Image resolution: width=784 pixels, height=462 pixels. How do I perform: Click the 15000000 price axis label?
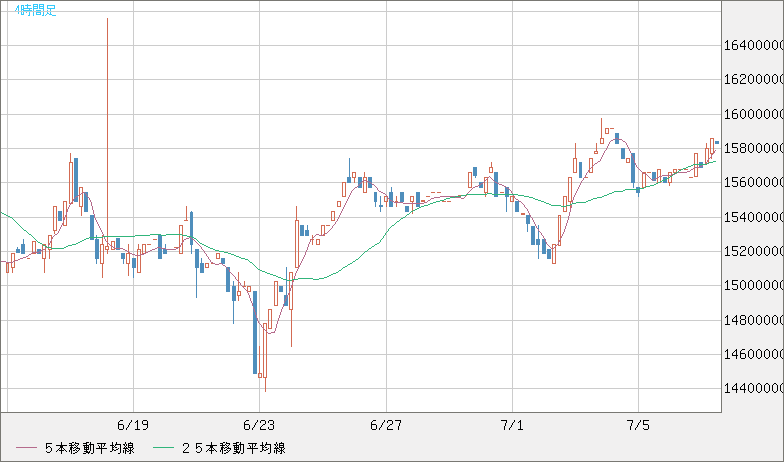754,286
